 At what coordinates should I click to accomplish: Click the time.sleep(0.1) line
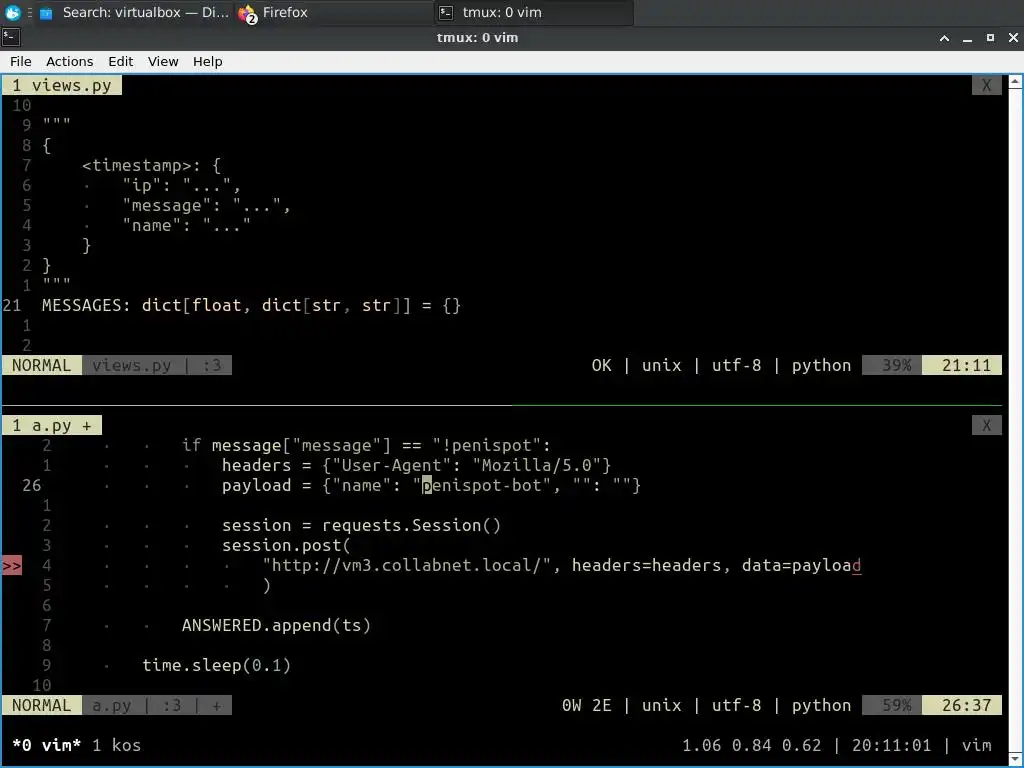[x=216, y=665]
